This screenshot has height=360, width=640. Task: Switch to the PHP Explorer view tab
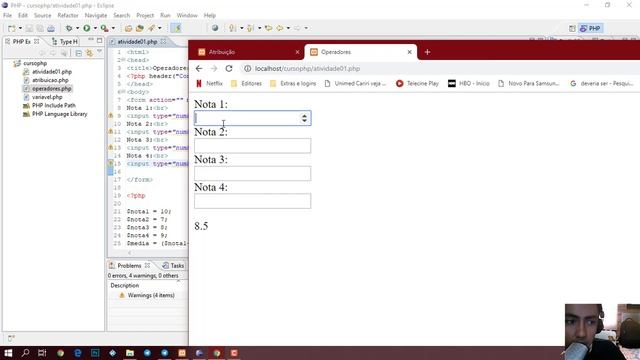(21, 42)
